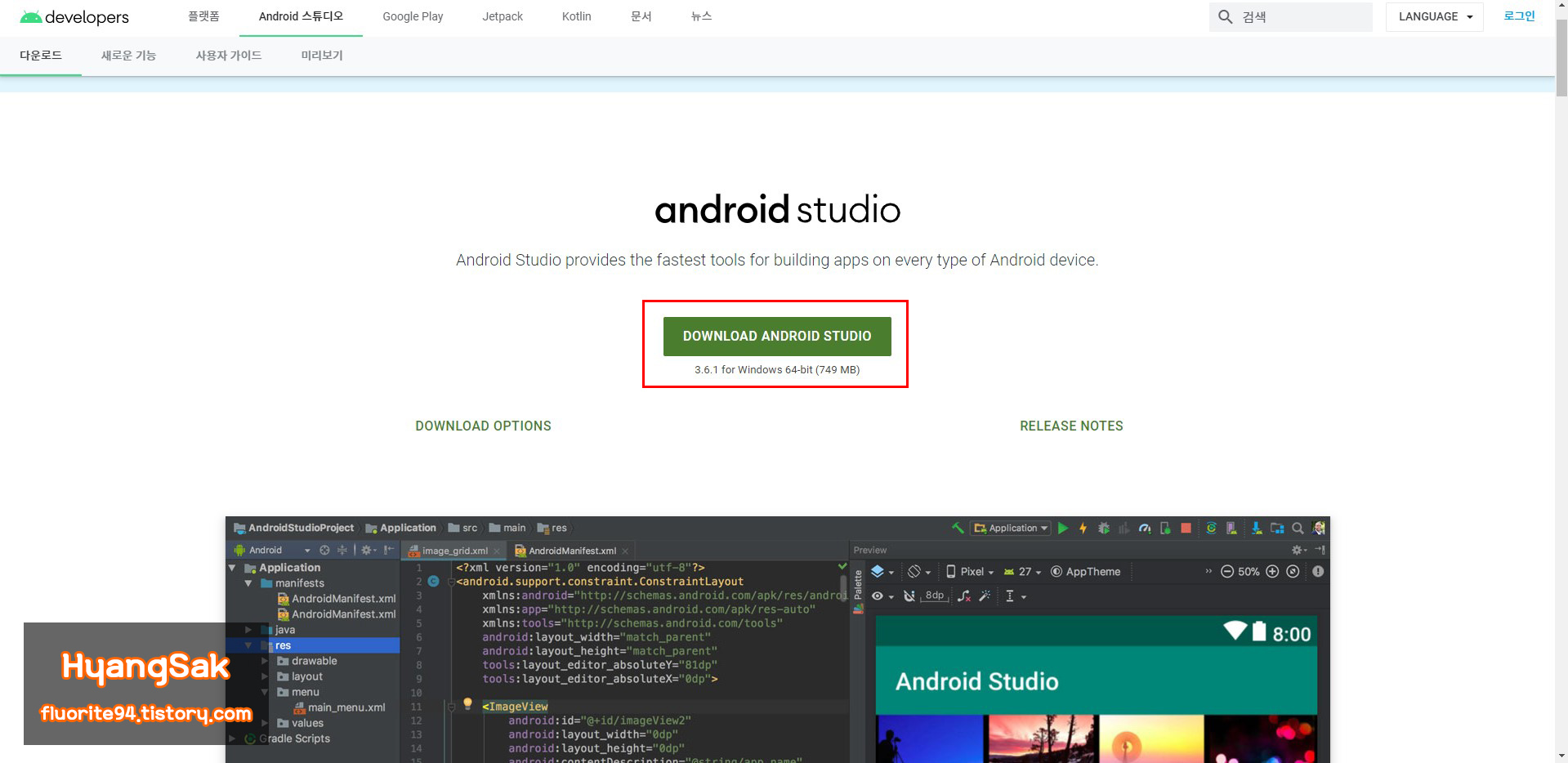
Task: Open the 뉴스 nav item
Action: pyautogui.click(x=702, y=16)
